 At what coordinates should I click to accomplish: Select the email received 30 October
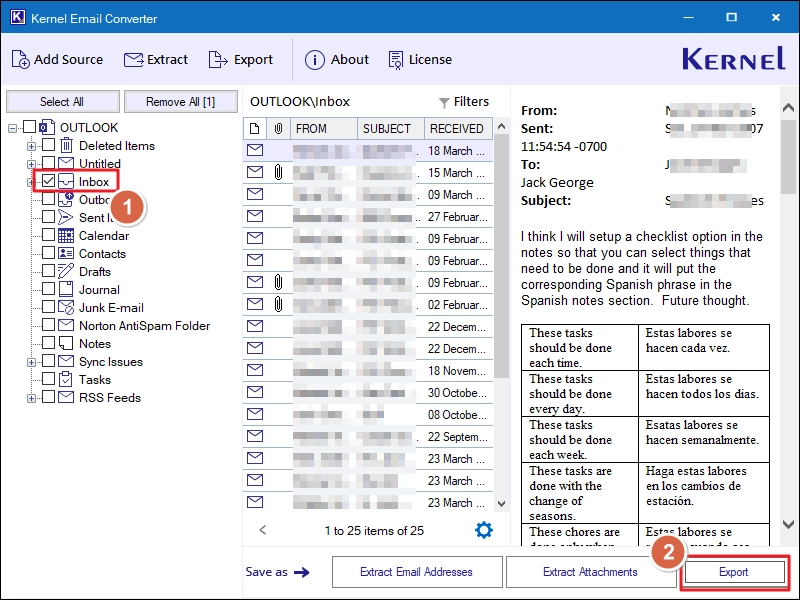click(x=368, y=392)
